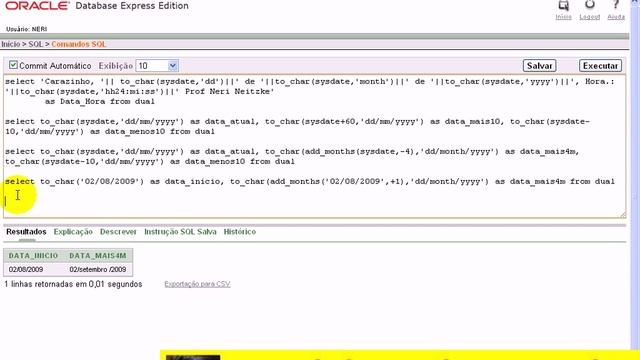
Task: Click the Ajuda text link
Action: click(616, 17)
